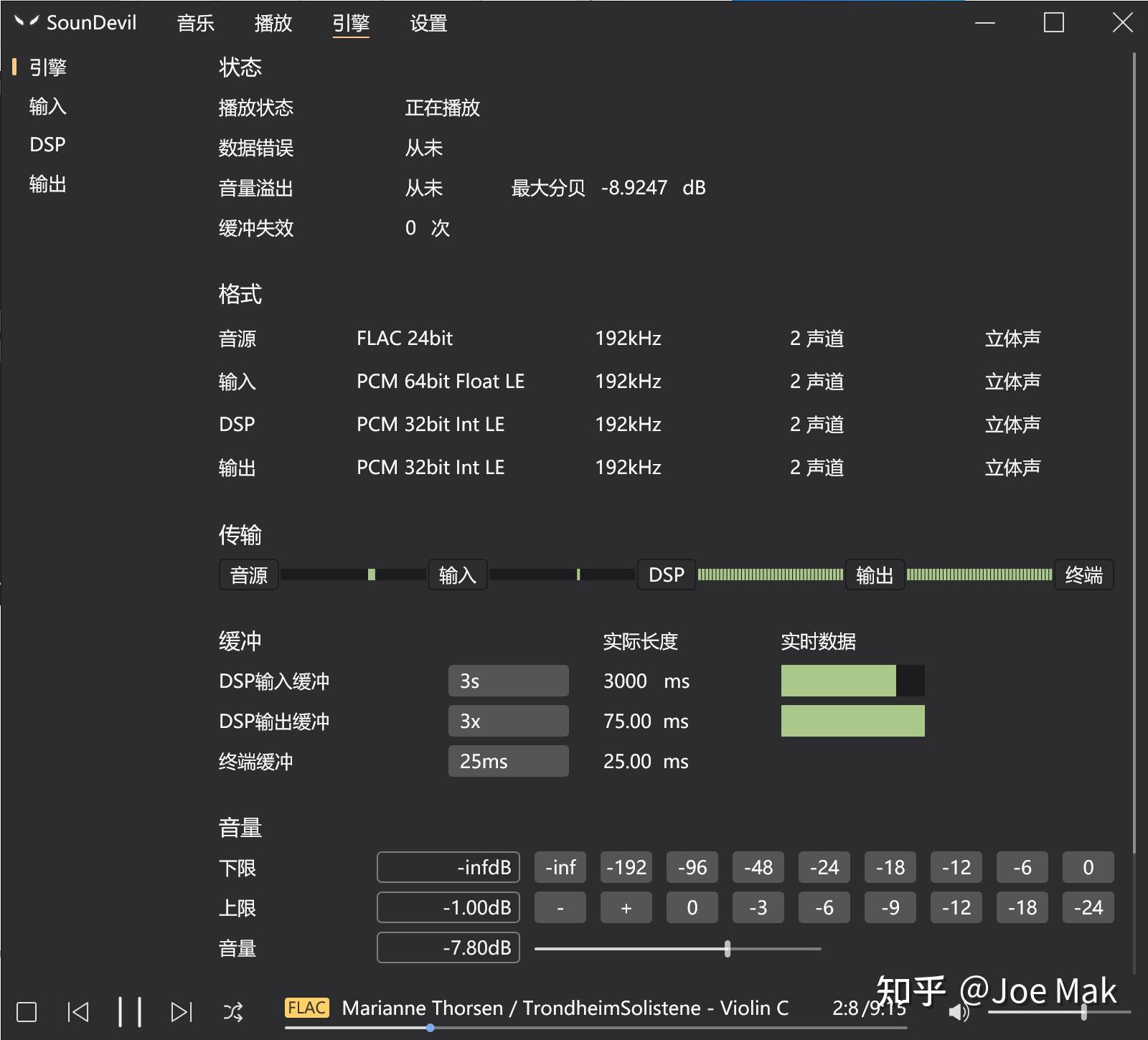Click the SounDevil logo icon
Viewport: 1148px width, 1040px height.
[x=27, y=22]
